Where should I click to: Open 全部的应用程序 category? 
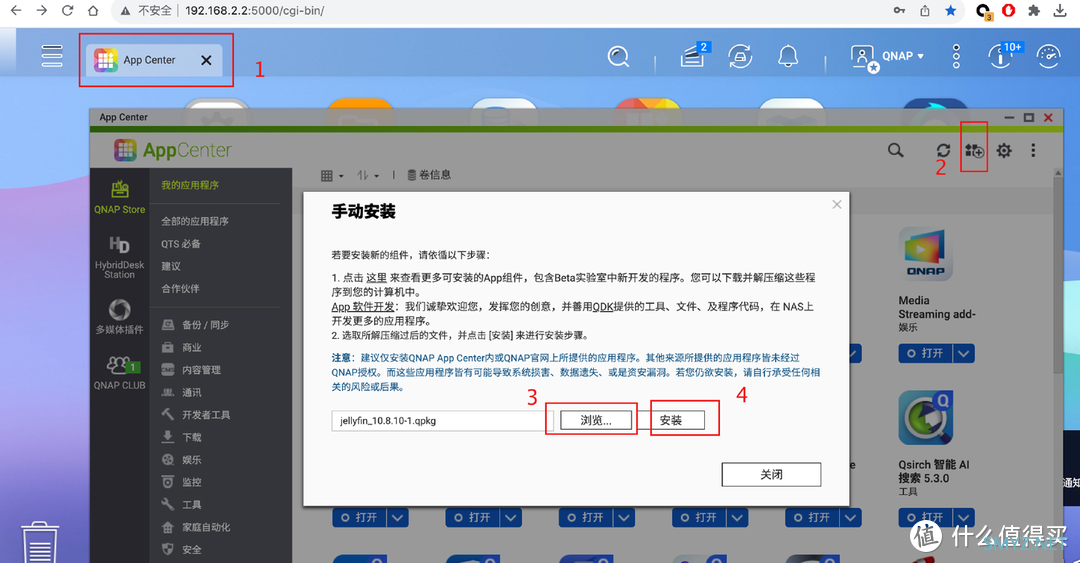pos(195,221)
